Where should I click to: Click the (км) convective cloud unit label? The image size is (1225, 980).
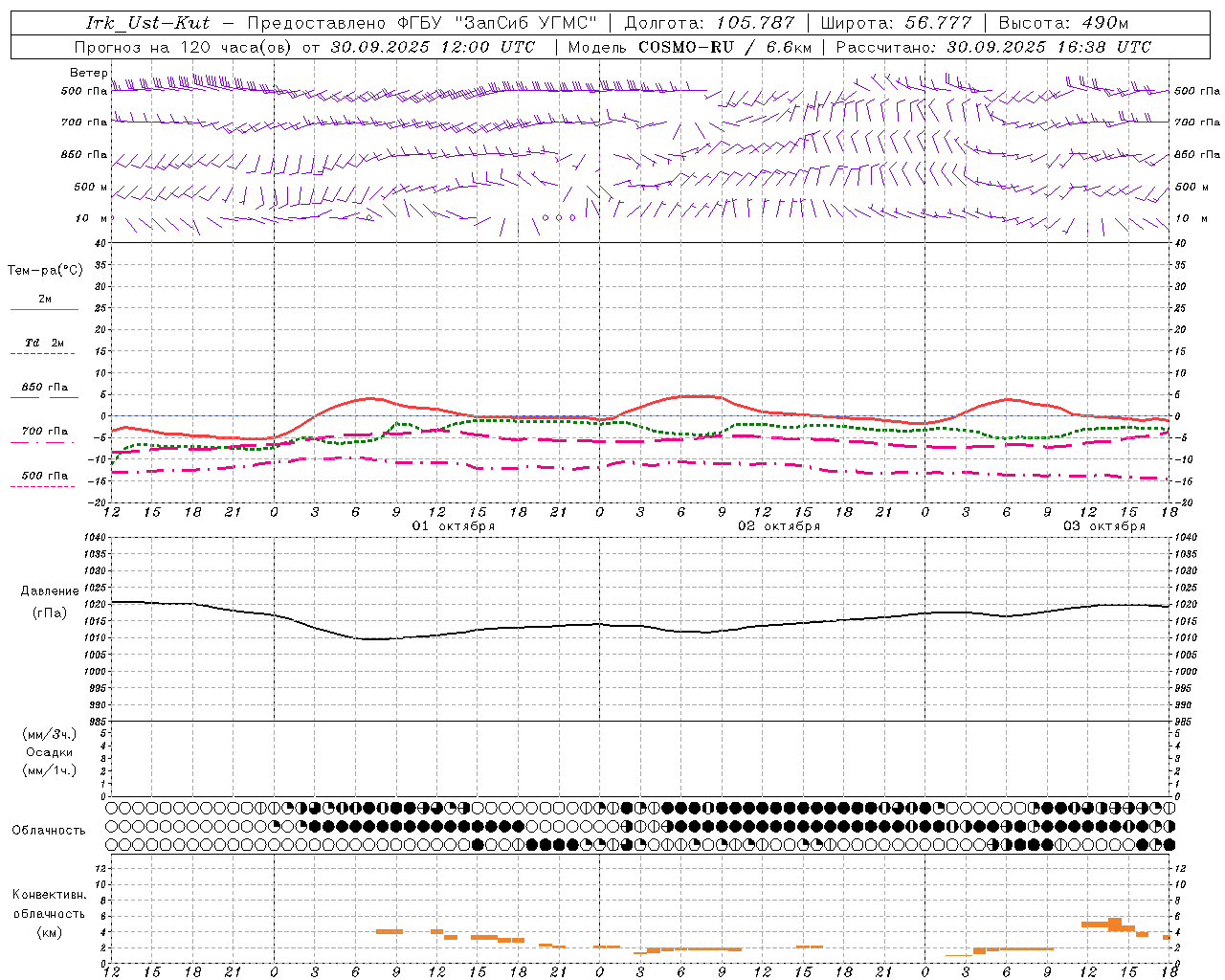pos(49,932)
